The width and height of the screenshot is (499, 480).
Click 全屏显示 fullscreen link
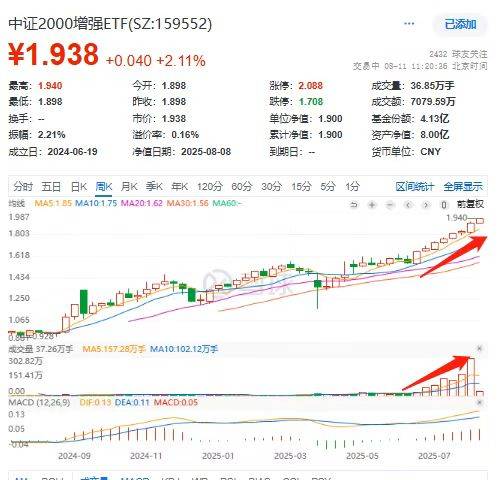click(x=463, y=187)
